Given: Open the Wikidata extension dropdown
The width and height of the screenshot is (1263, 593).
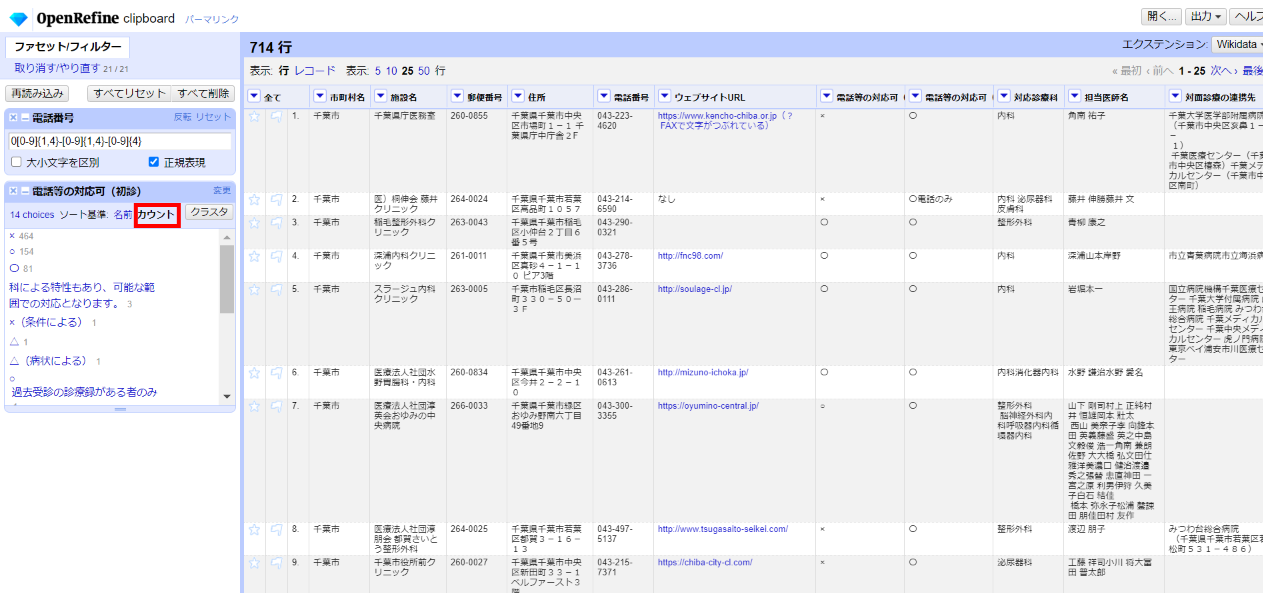Looking at the screenshot, I should click(1236, 44).
